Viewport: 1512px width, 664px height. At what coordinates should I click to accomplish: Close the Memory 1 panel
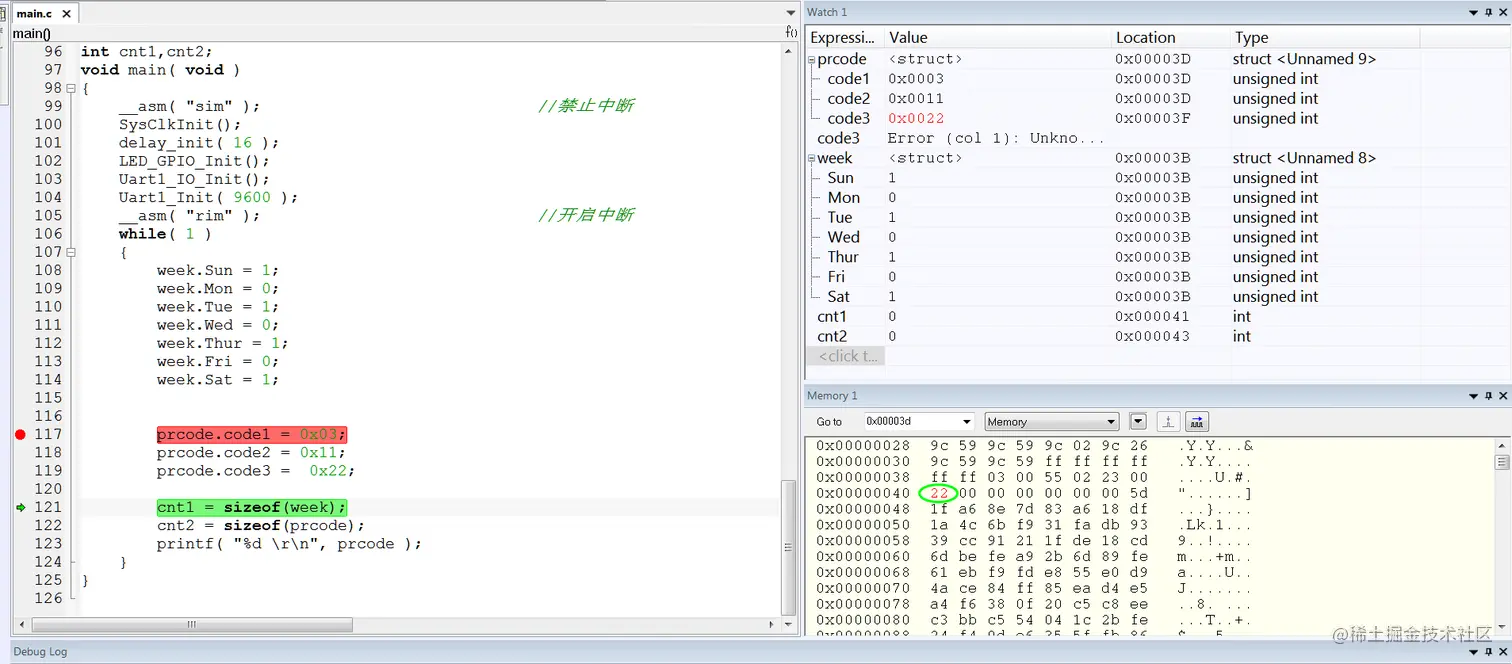point(1502,396)
